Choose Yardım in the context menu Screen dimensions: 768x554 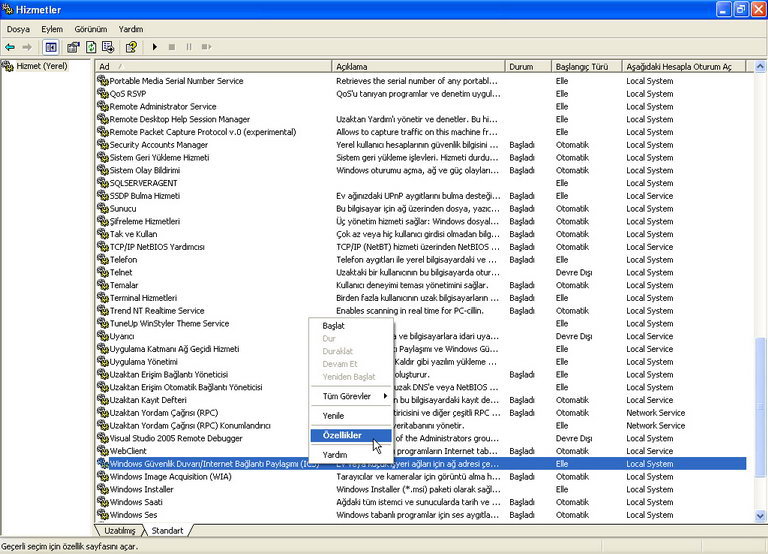click(x=351, y=455)
